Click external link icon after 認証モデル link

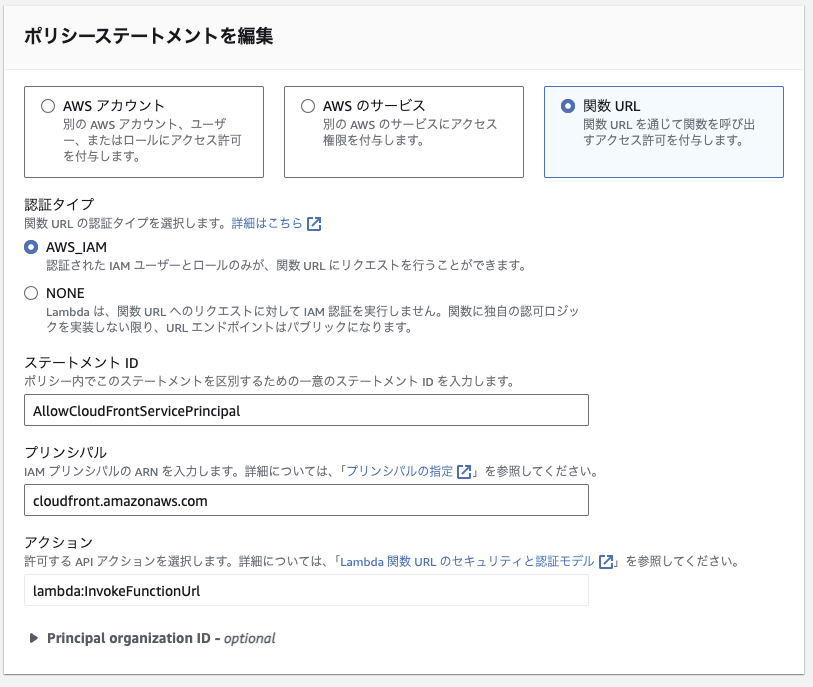point(606,562)
